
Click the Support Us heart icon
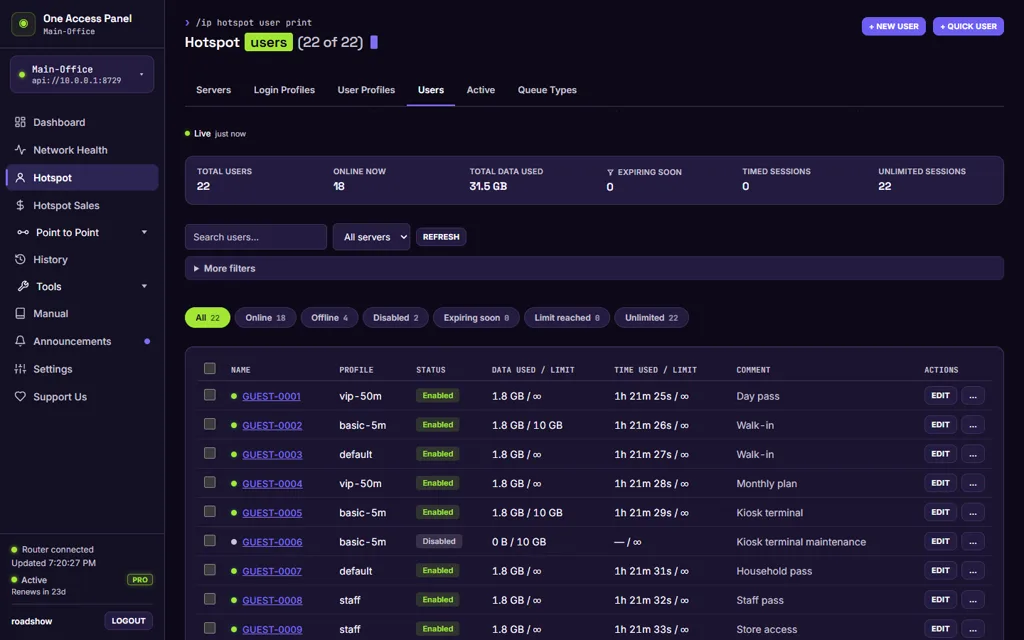point(20,396)
